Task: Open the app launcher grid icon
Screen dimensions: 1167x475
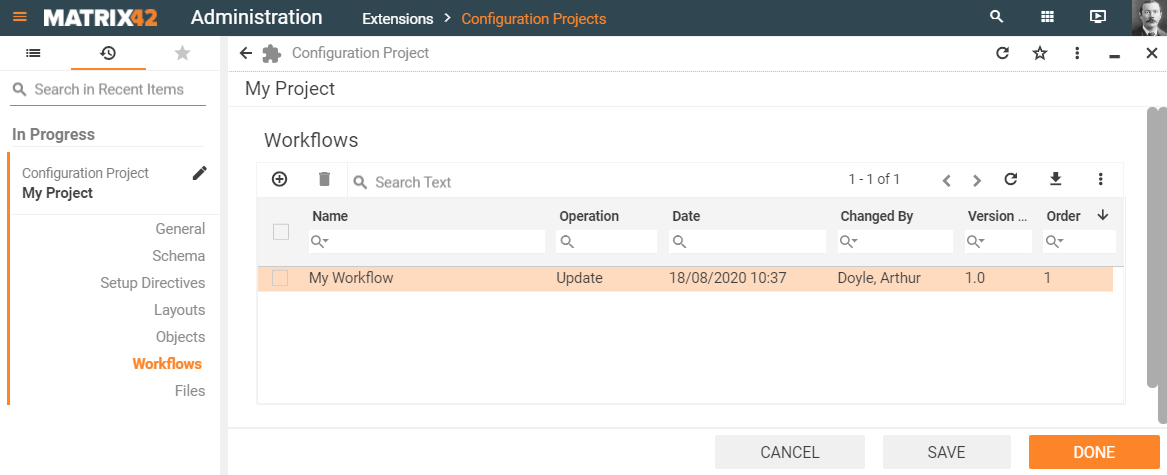Action: tap(1047, 17)
